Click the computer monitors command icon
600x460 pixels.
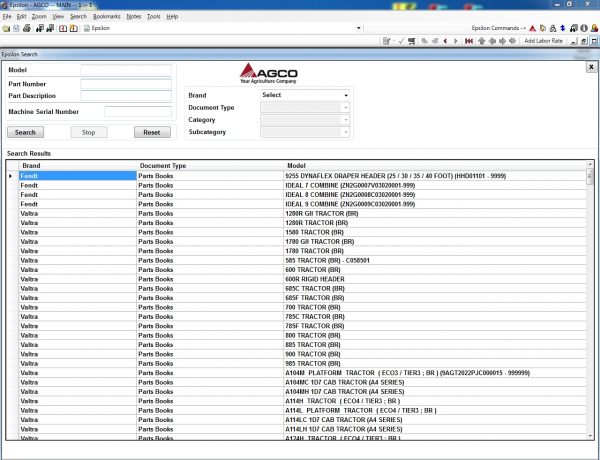[x=574, y=28]
